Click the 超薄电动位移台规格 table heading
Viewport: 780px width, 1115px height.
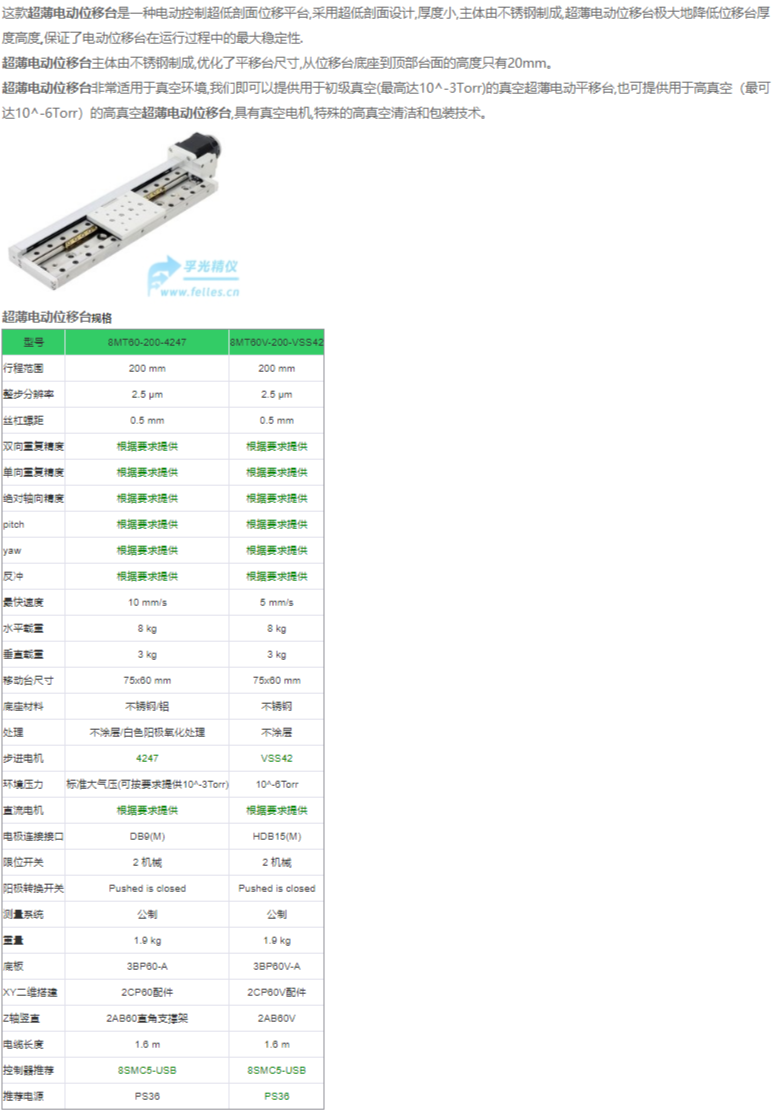click(x=57, y=317)
